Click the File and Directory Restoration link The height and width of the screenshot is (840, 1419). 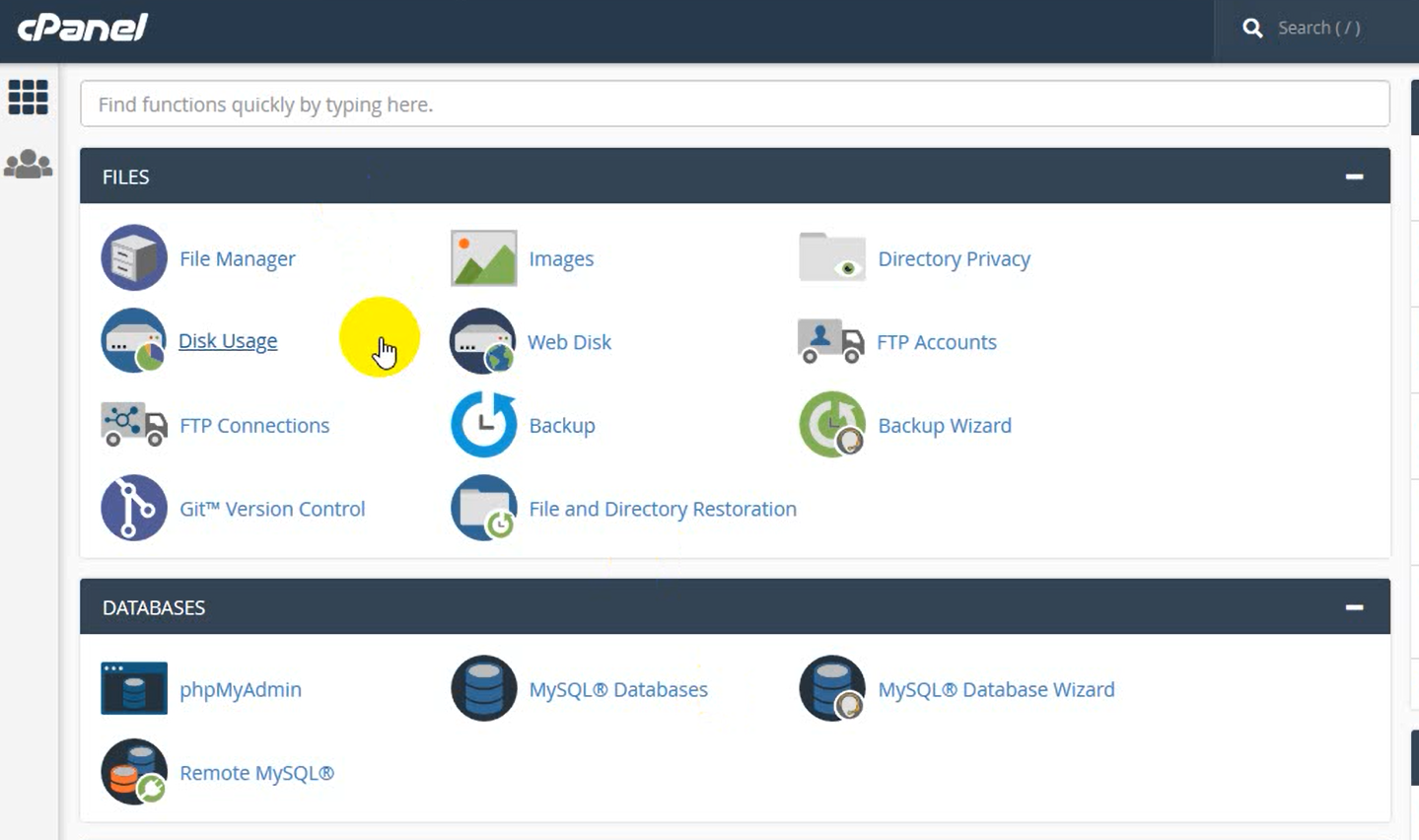point(662,510)
